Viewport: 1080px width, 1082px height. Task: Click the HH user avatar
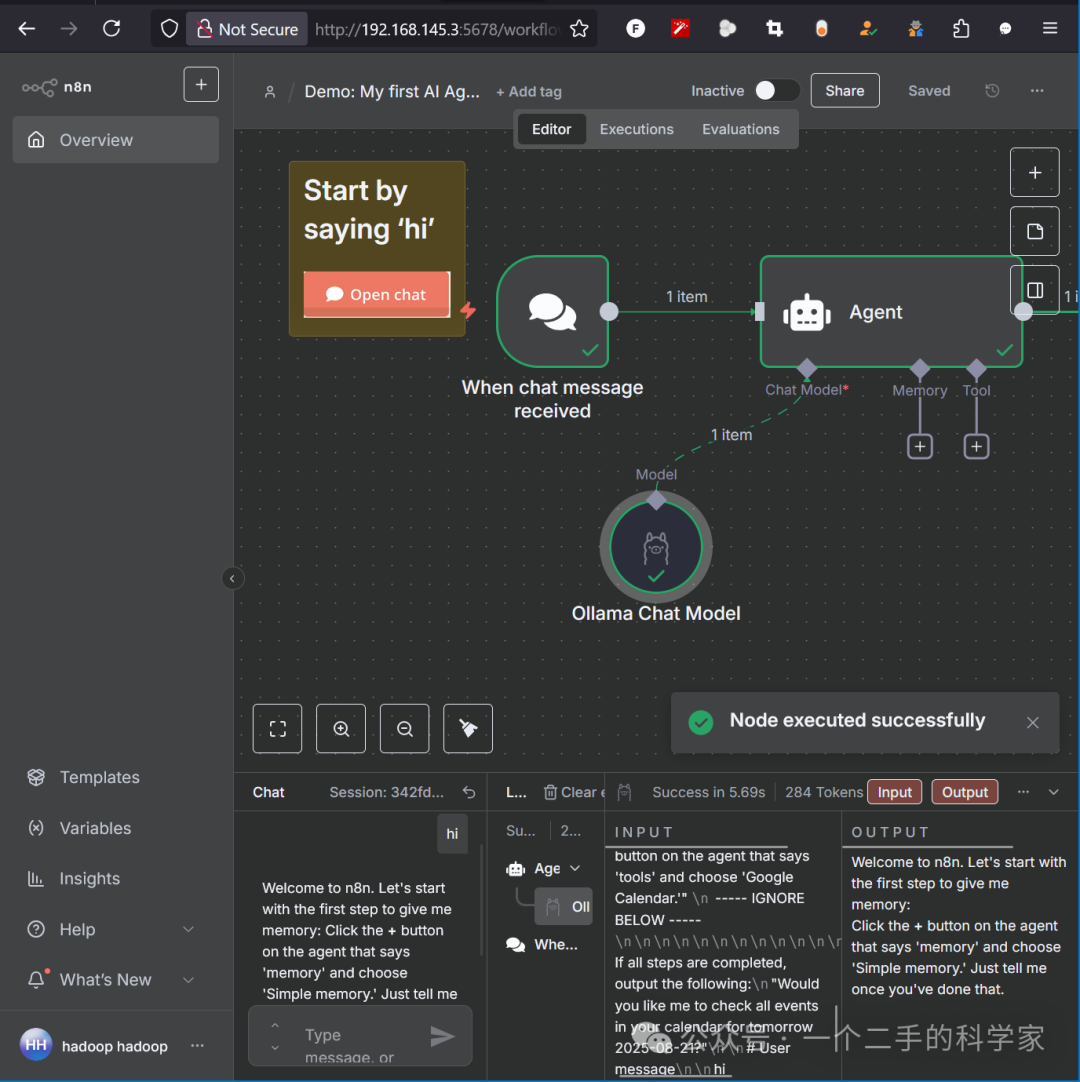(36, 1045)
